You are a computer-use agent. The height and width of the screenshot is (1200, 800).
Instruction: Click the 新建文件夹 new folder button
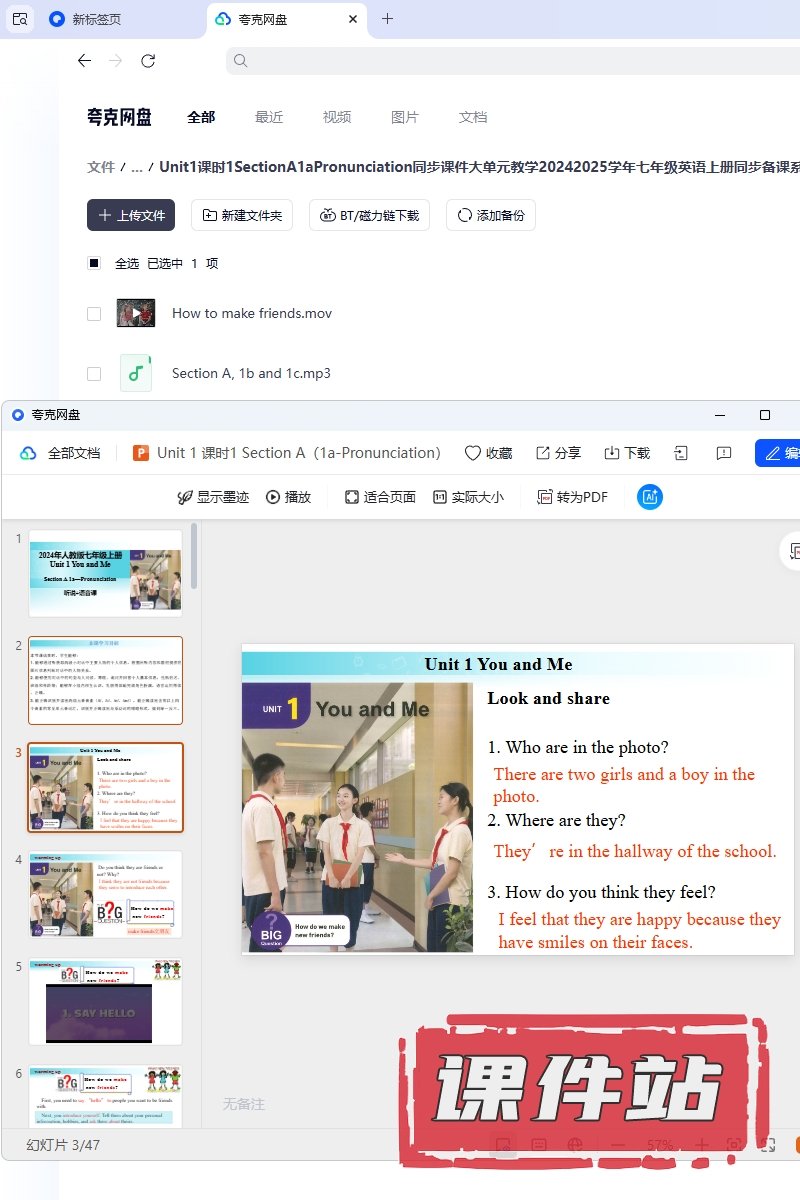[242, 215]
